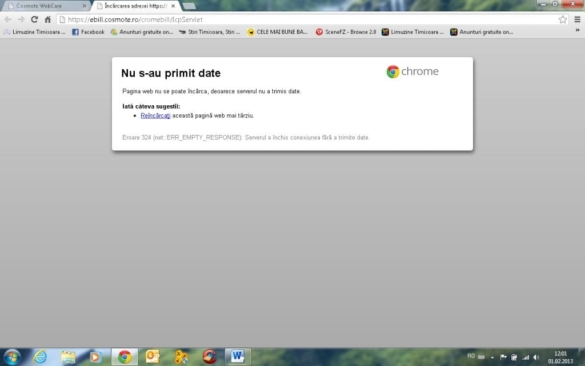Open the Stiri Timisoara bookmark
Image resolution: width=585 pixels, height=366 pixels.
210,32
